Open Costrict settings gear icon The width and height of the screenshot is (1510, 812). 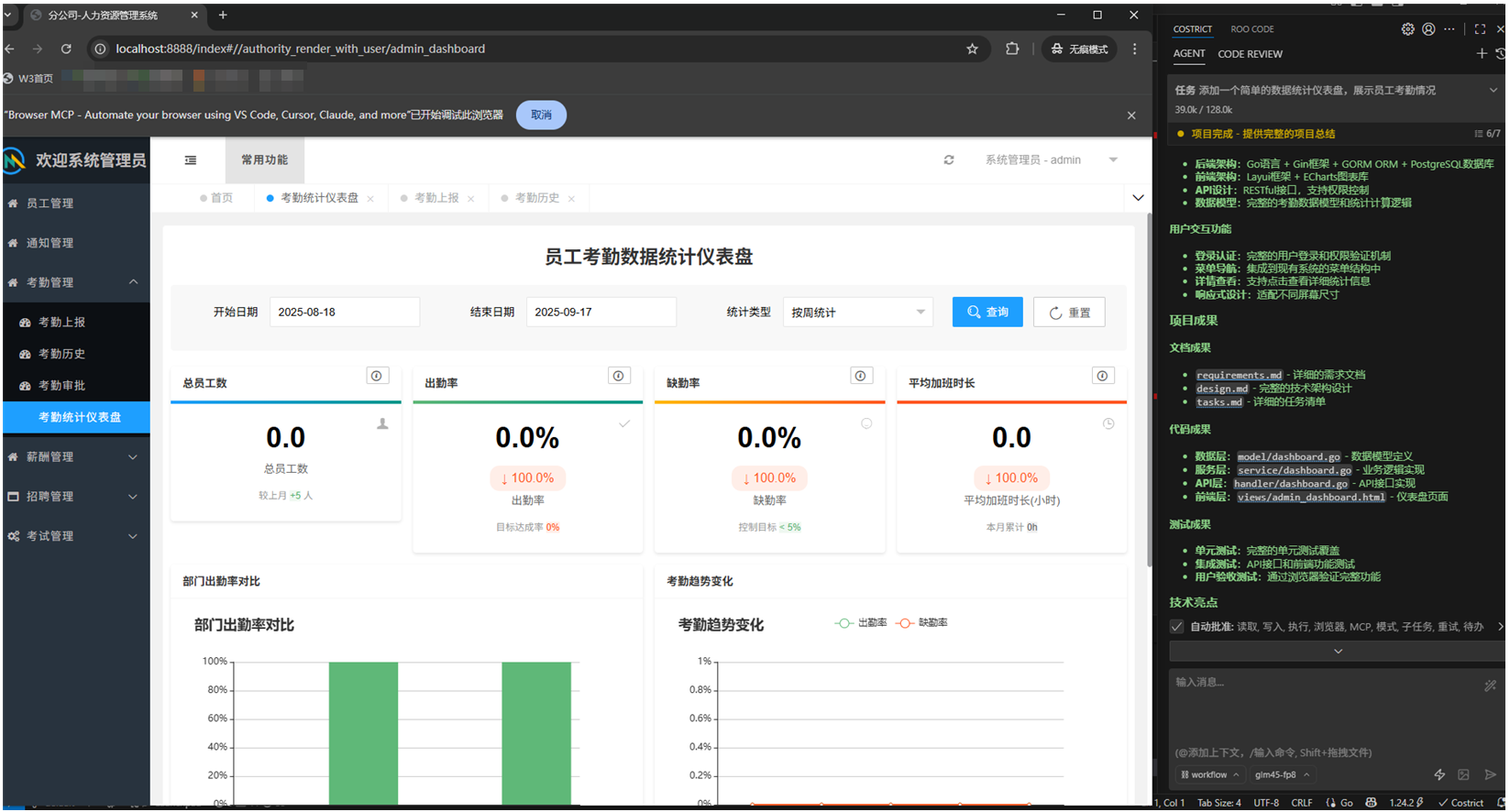click(x=1407, y=29)
